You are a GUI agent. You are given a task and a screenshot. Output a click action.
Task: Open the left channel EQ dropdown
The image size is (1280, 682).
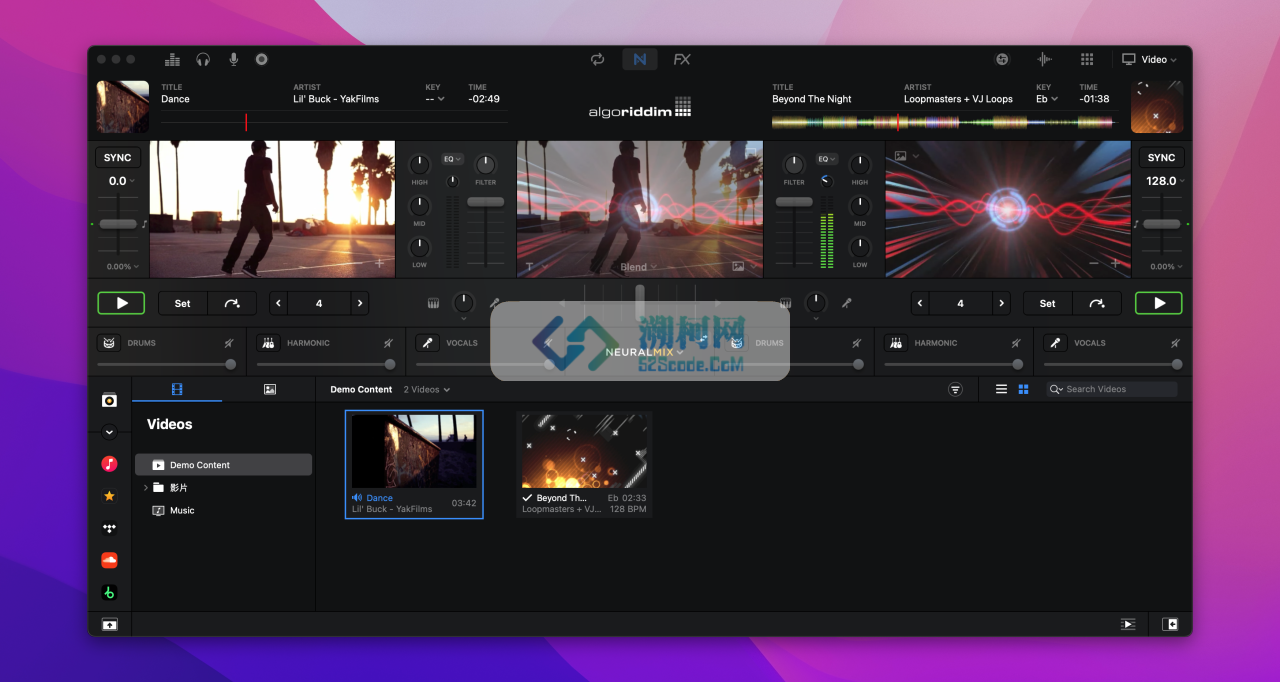click(x=453, y=159)
